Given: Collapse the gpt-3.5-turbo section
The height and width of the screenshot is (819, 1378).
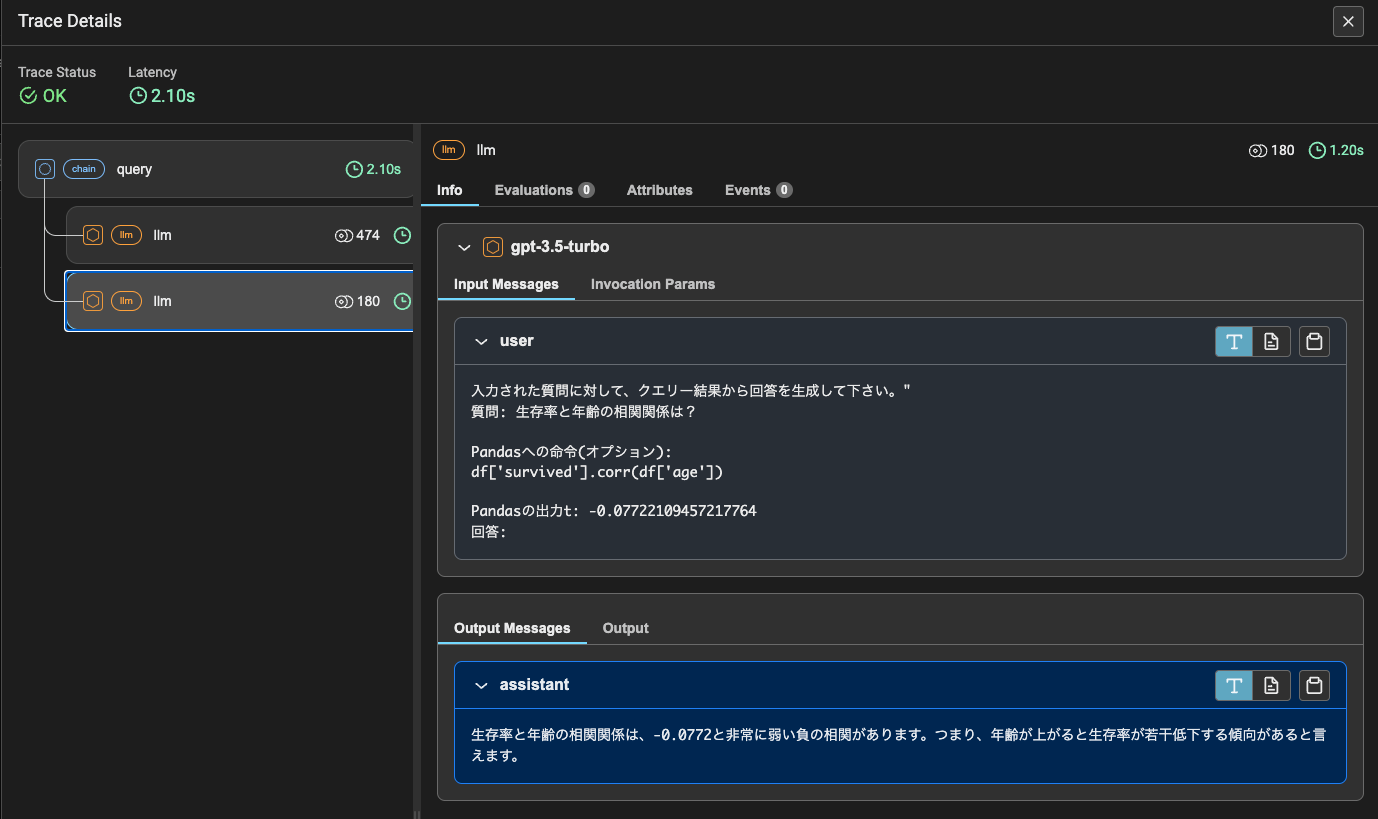Looking at the screenshot, I should point(464,247).
